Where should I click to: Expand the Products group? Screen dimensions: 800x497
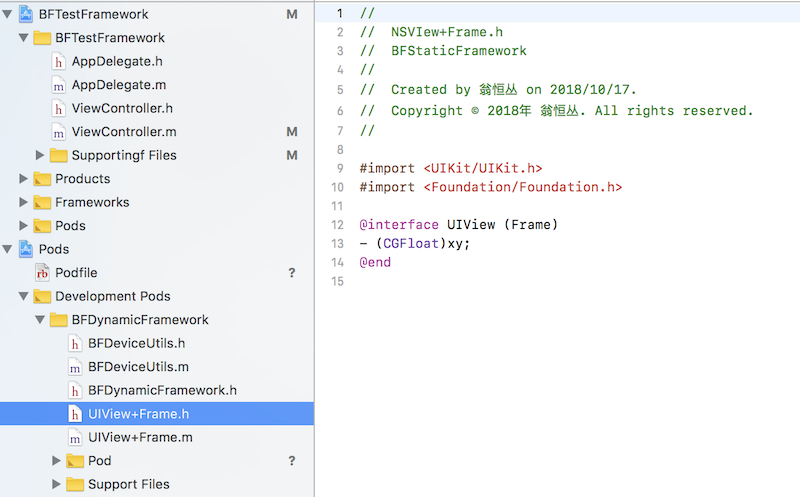[x=23, y=179]
